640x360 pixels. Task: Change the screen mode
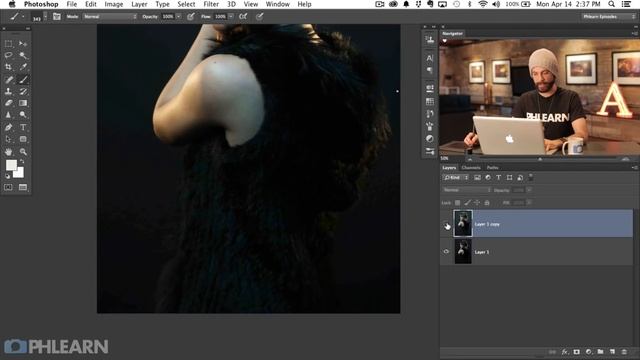pyautogui.click(x=23, y=187)
